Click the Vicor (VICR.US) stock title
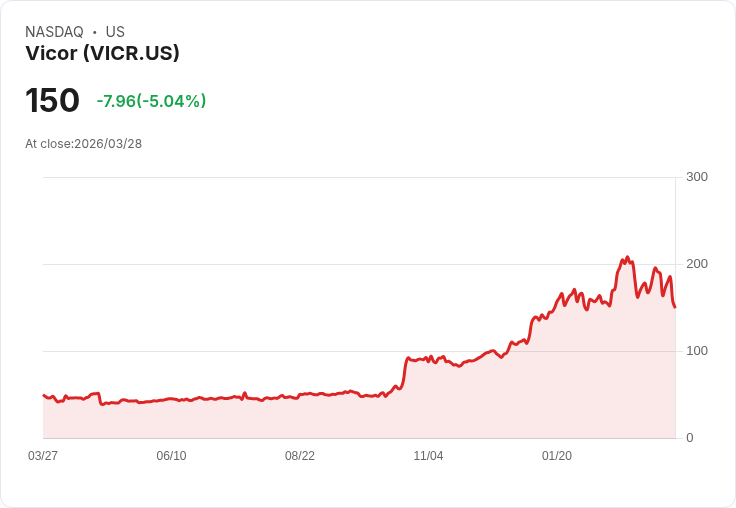The width and height of the screenshot is (736, 508). [102, 54]
